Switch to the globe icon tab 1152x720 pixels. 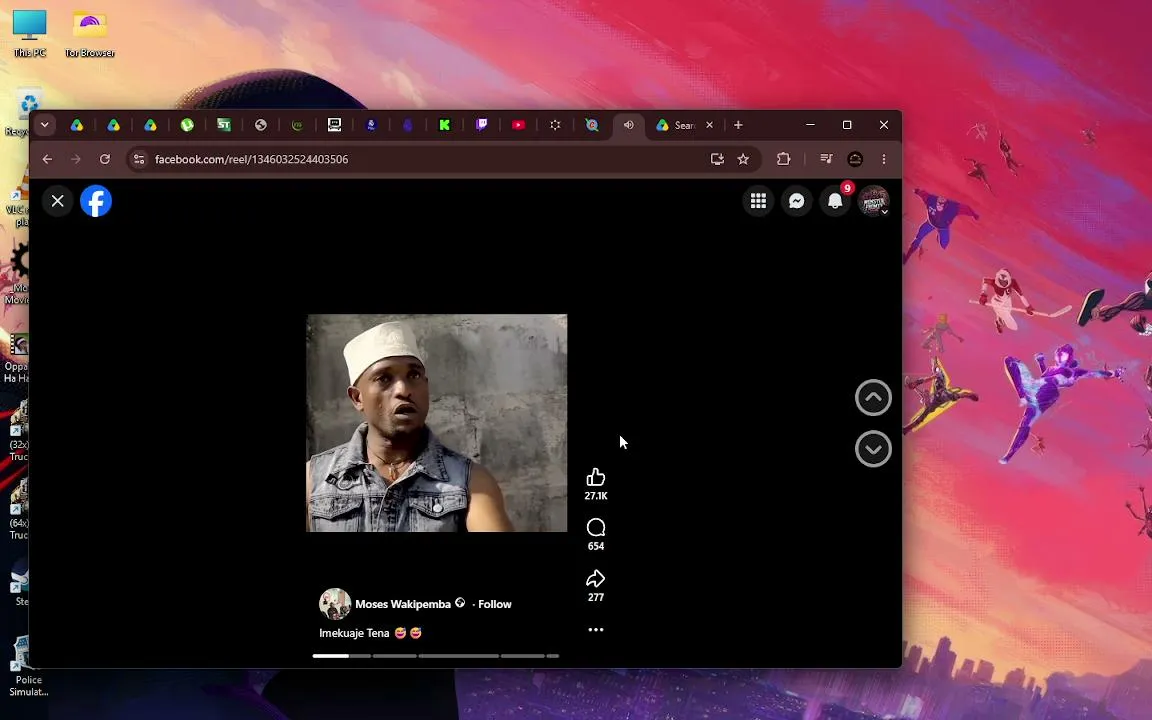coord(261,125)
